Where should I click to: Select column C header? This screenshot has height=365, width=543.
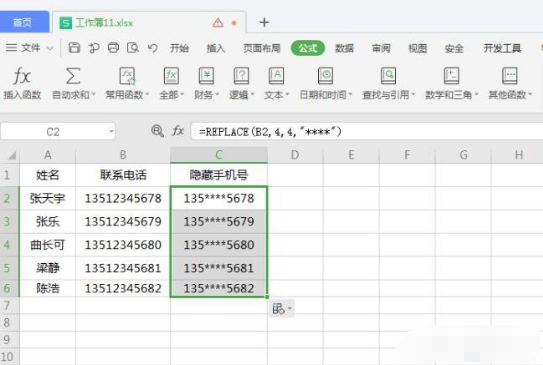point(219,155)
